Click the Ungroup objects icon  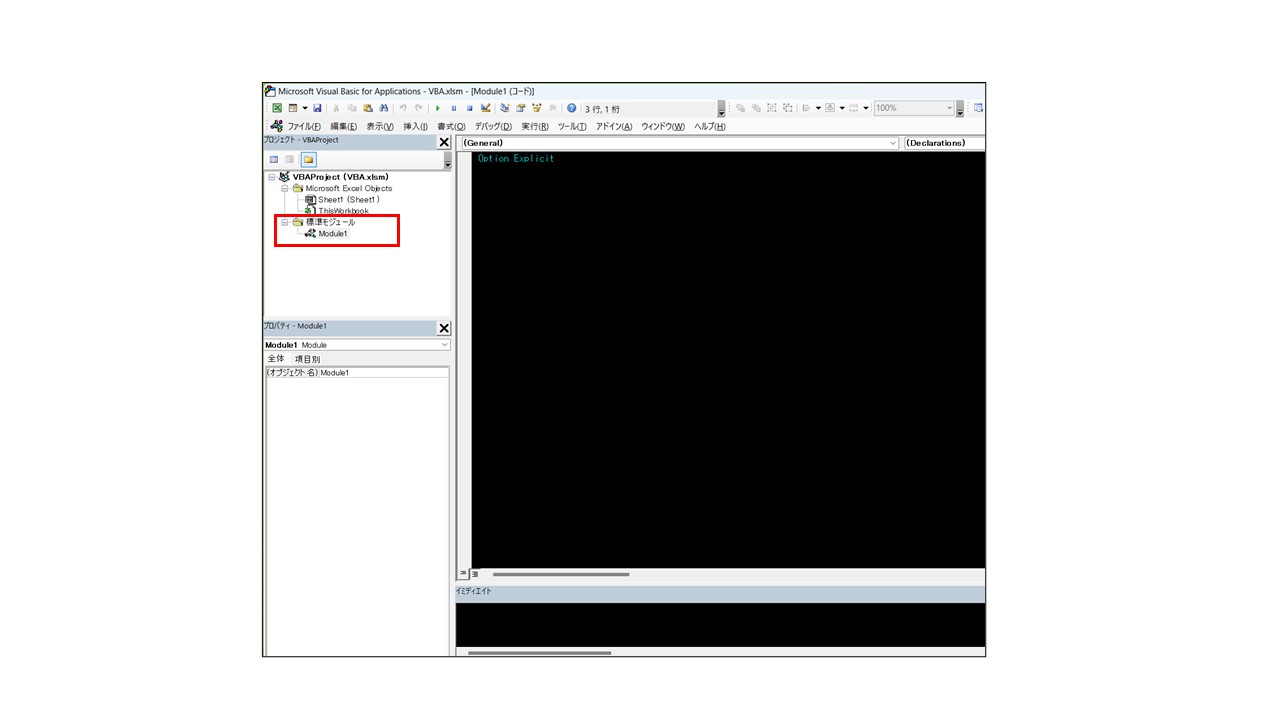point(787,108)
